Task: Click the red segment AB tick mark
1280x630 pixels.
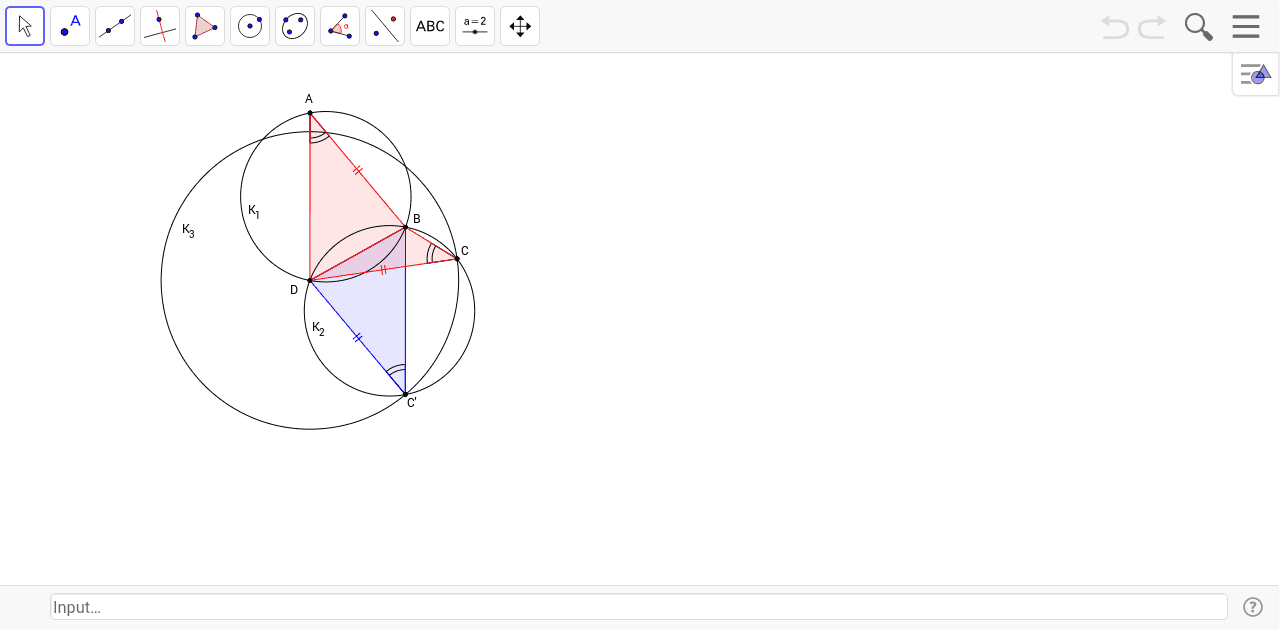Action: point(357,171)
